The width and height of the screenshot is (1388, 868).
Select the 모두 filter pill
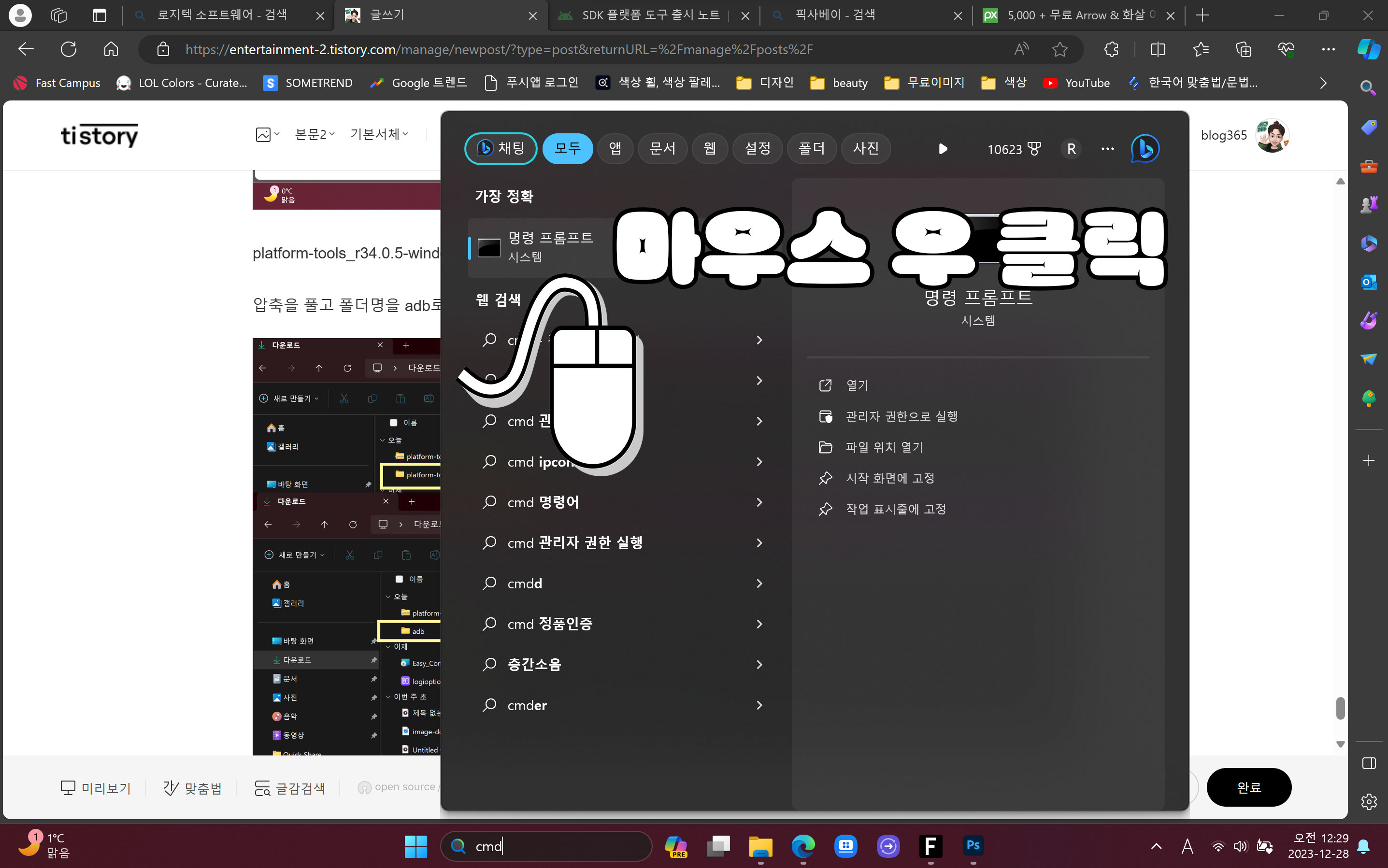click(567, 149)
